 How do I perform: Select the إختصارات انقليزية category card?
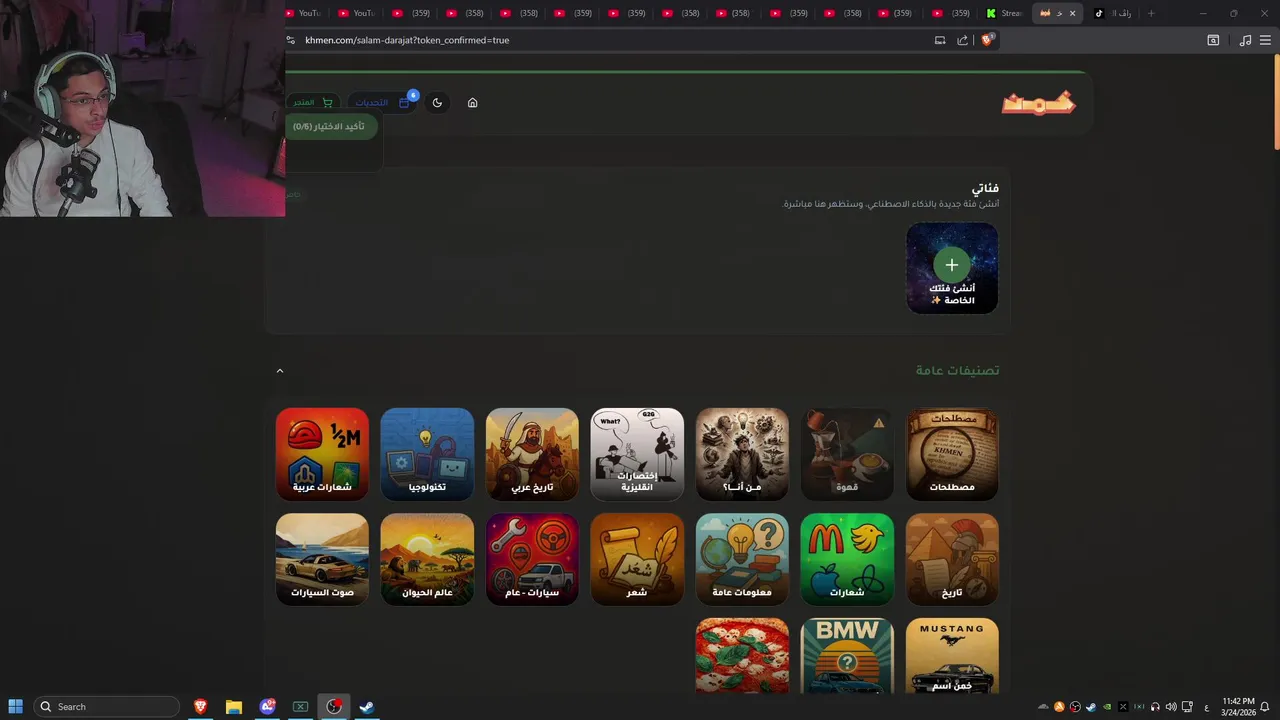(x=637, y=454)
